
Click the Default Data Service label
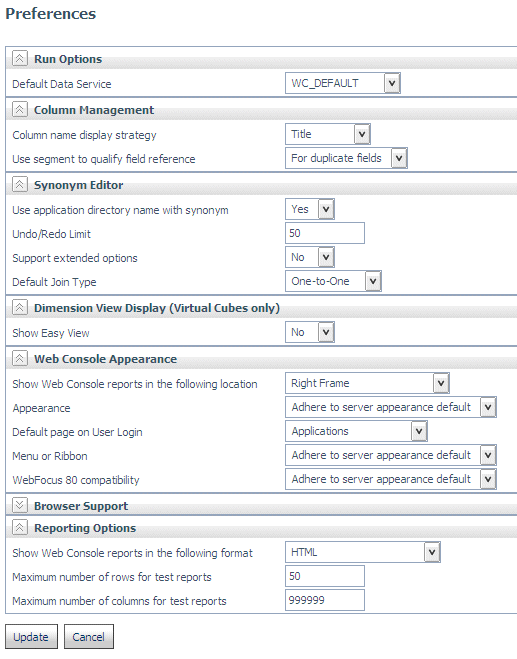62,84
